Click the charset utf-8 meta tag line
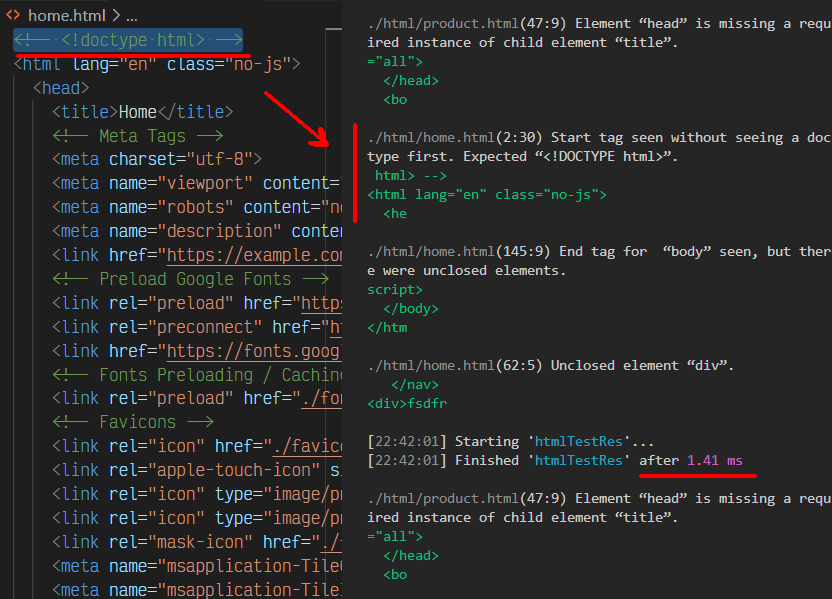 (150, 158)
